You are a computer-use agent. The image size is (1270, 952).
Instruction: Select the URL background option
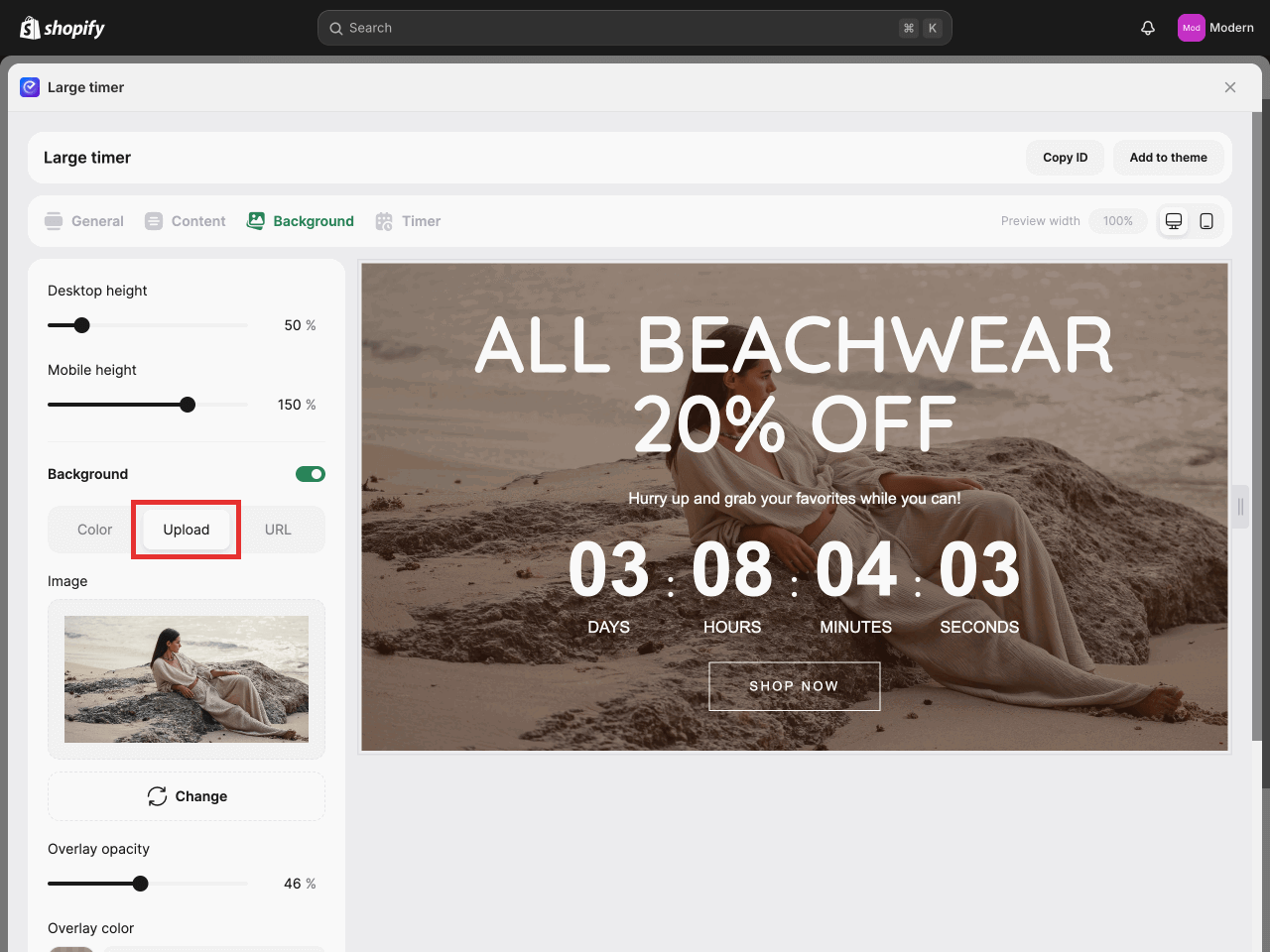278,530
